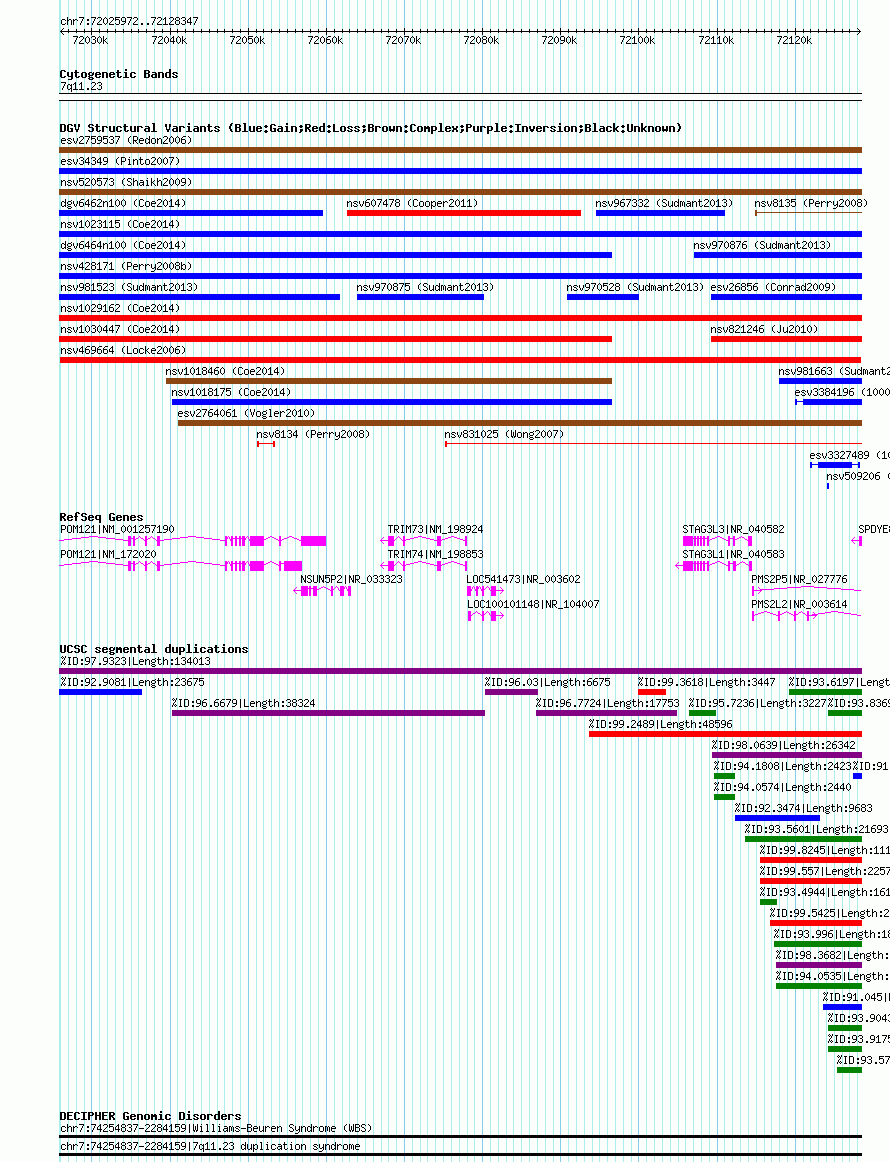The height and width of the screenshot is (1162, 890).
Task: Click the 72100k ruler tick label
Action: [x=637, y=41]
